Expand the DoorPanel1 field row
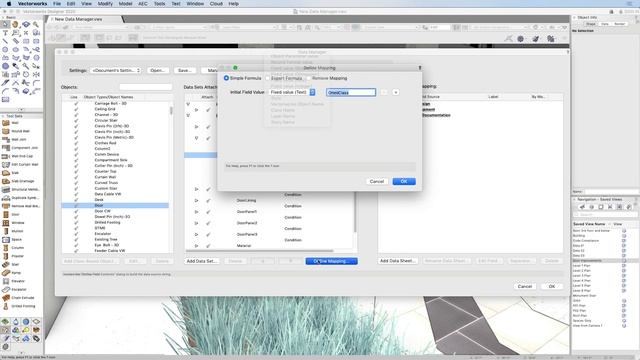Viewport: 640px width, 360px height. (x=196, y=212)
